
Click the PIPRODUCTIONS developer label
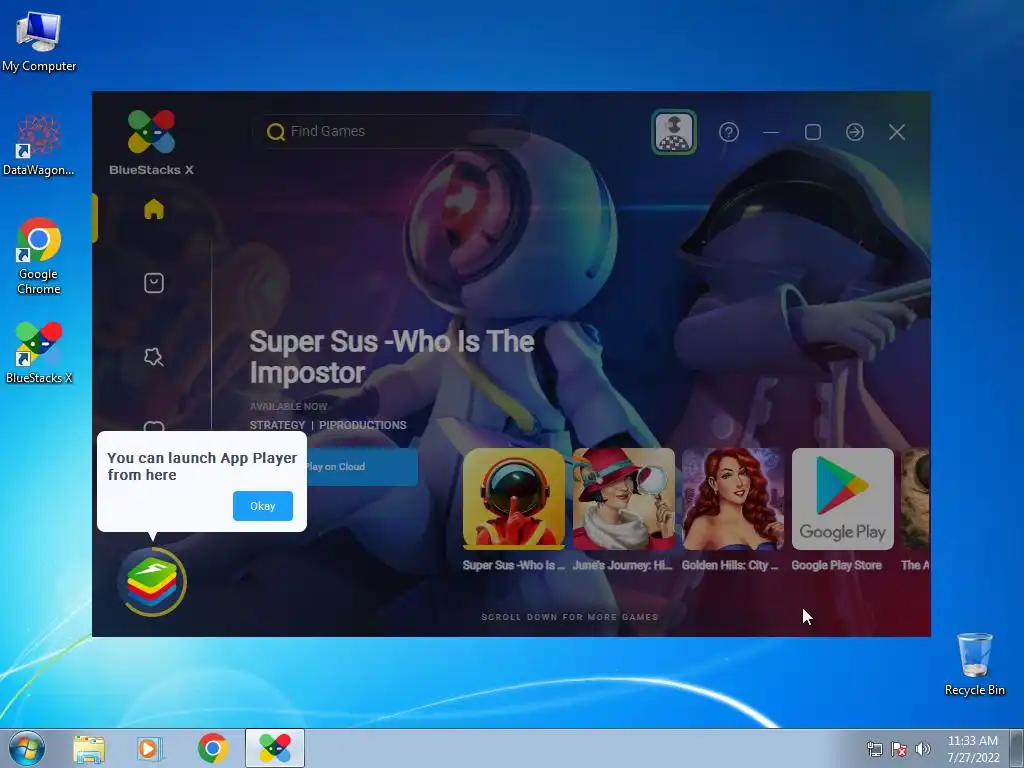[x=362, y=425]
